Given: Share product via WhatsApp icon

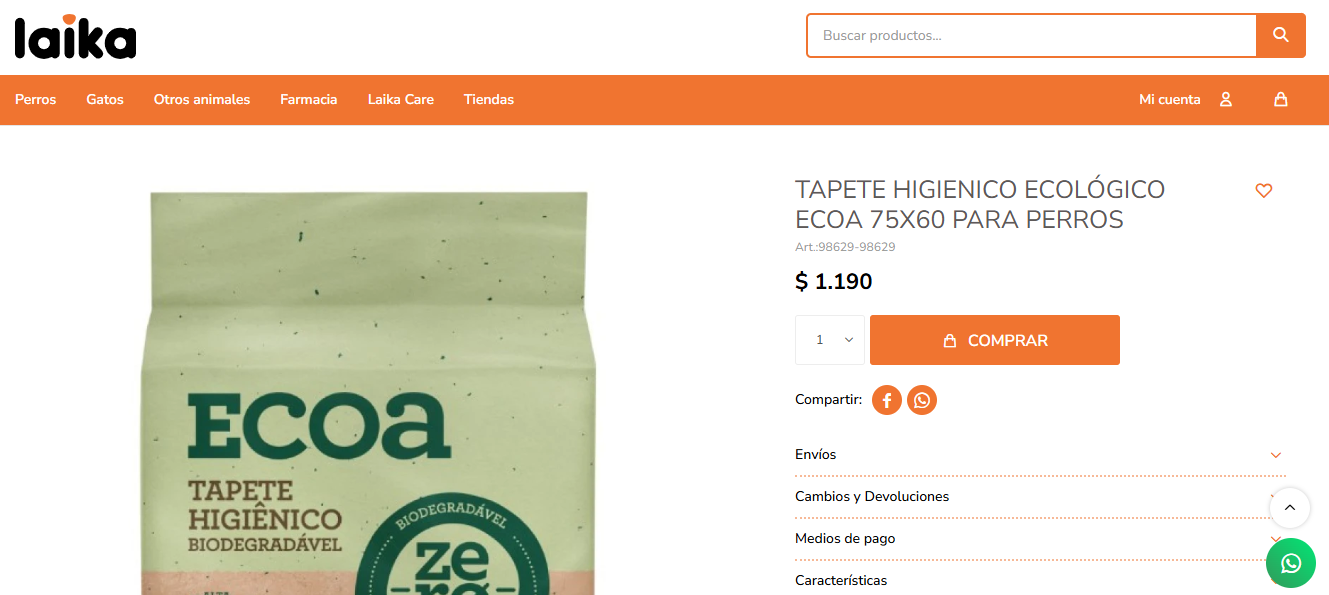Looking at the screenshot, I should 922,400.
